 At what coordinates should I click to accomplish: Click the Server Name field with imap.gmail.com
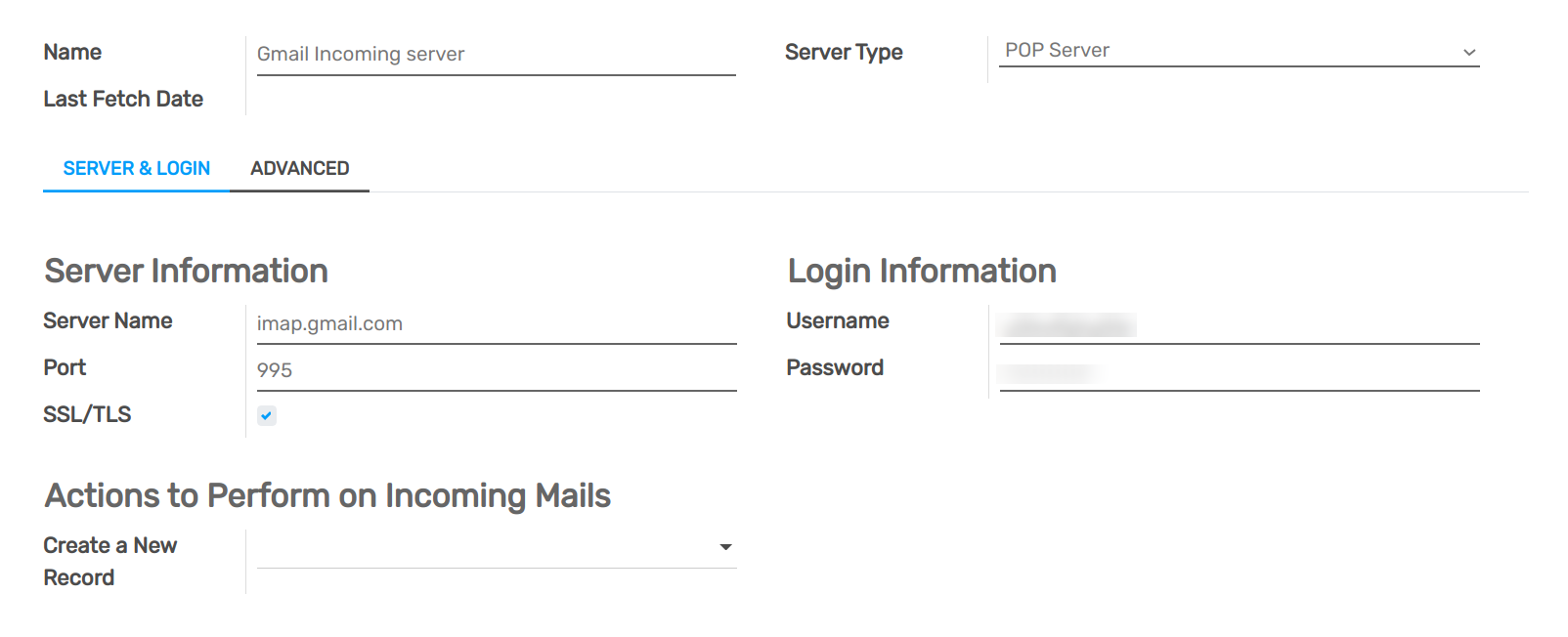tap(495, 324)
